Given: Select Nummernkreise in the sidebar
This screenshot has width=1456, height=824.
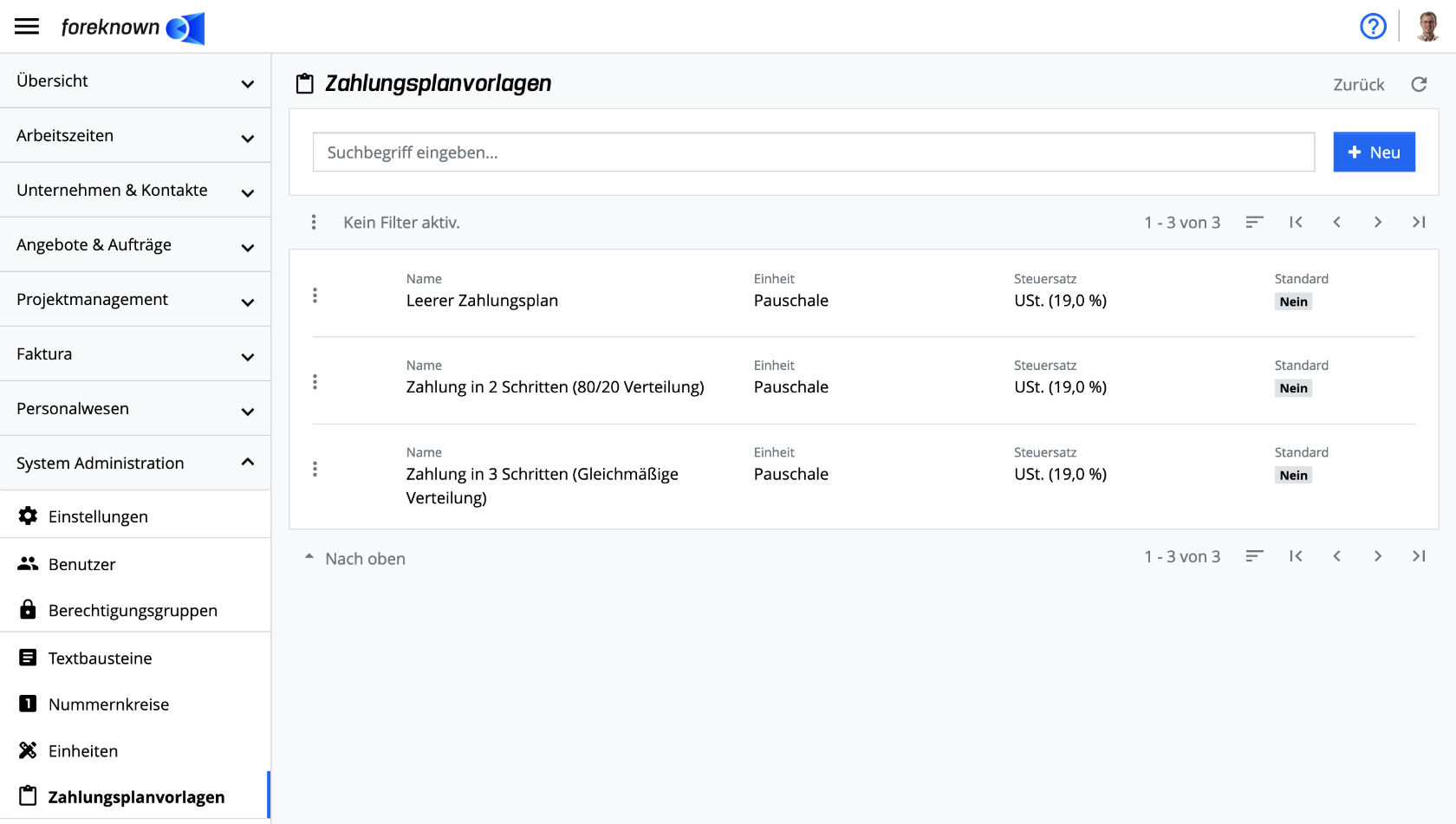Looking at the screenshot, I should [108, 704].
